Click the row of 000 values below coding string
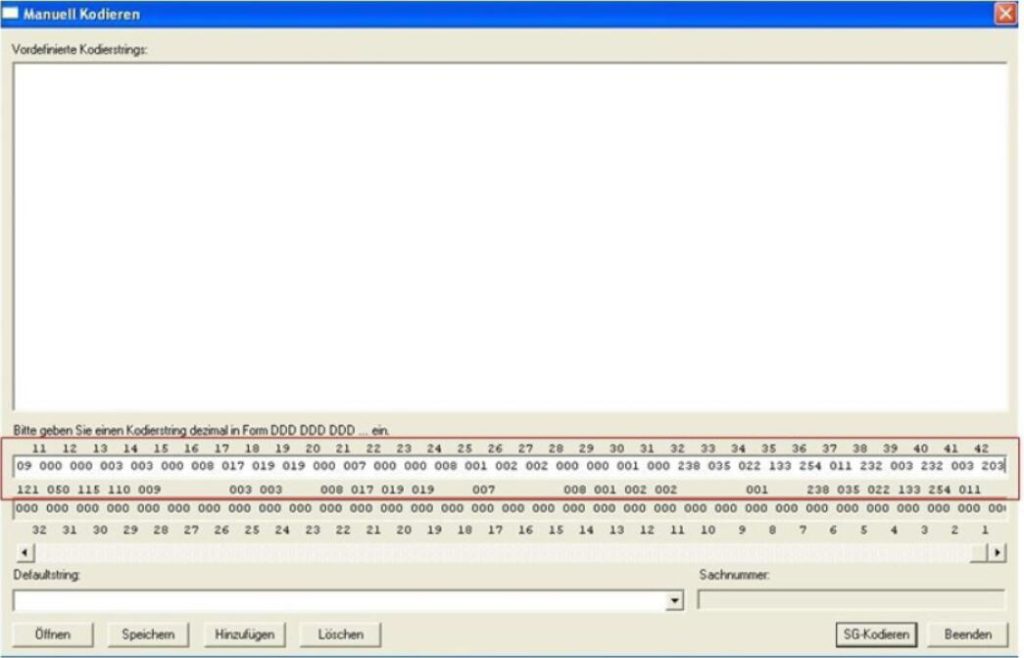Viewport: 1024px width, 658px height. coord(510,509)
